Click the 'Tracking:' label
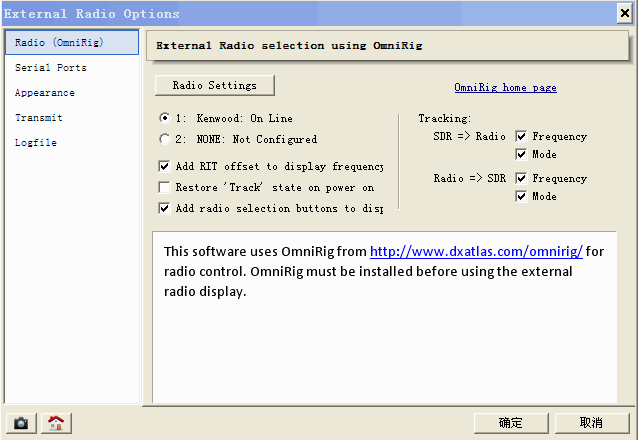638x440 pixels. [x=445, y=118]
